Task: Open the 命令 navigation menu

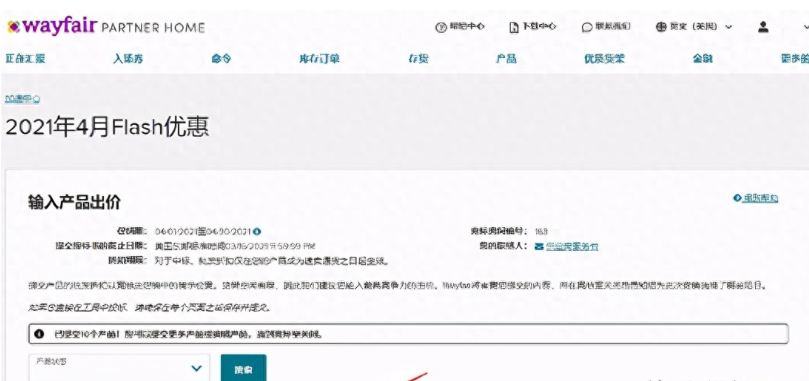Action: [x=221, y=59]
